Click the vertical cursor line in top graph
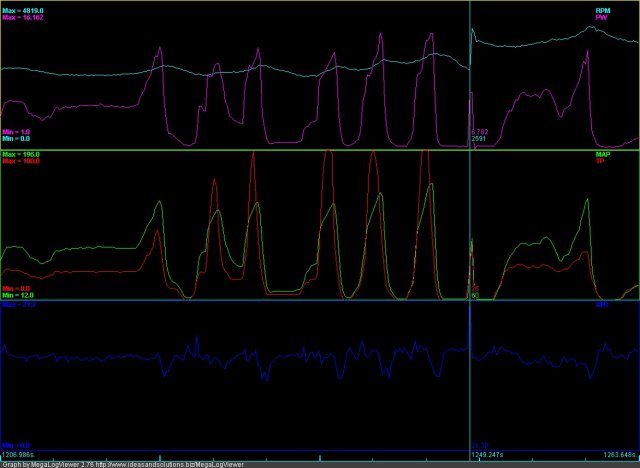Screen dimensions: 640x468 (x=470, y=80)
